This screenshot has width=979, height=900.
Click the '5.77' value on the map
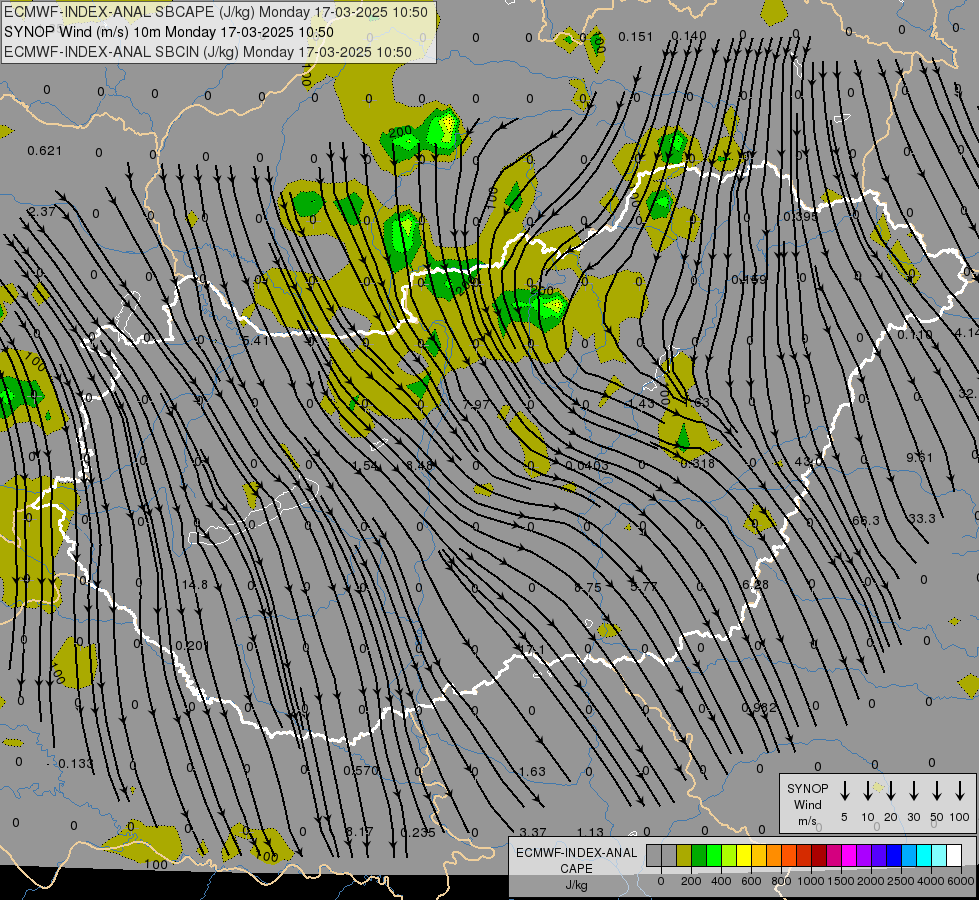(x=644, y=586)
